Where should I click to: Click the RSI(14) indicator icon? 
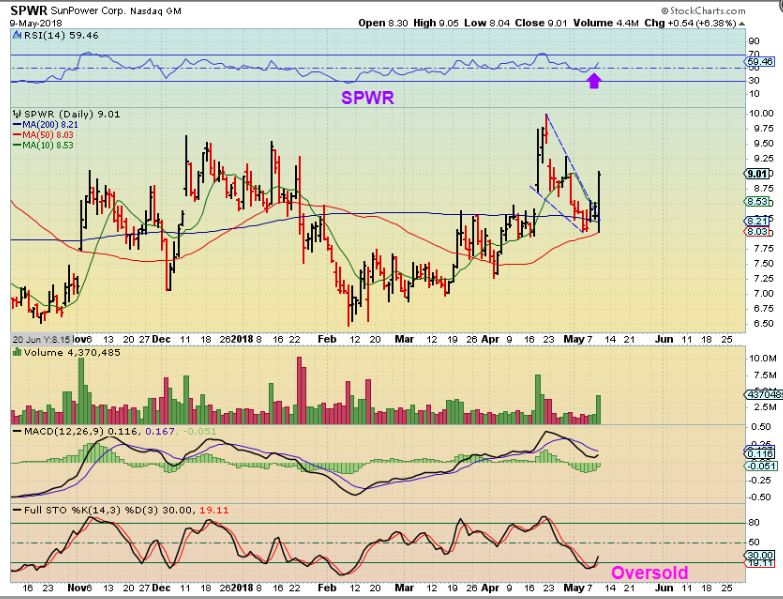pos(15,35)
